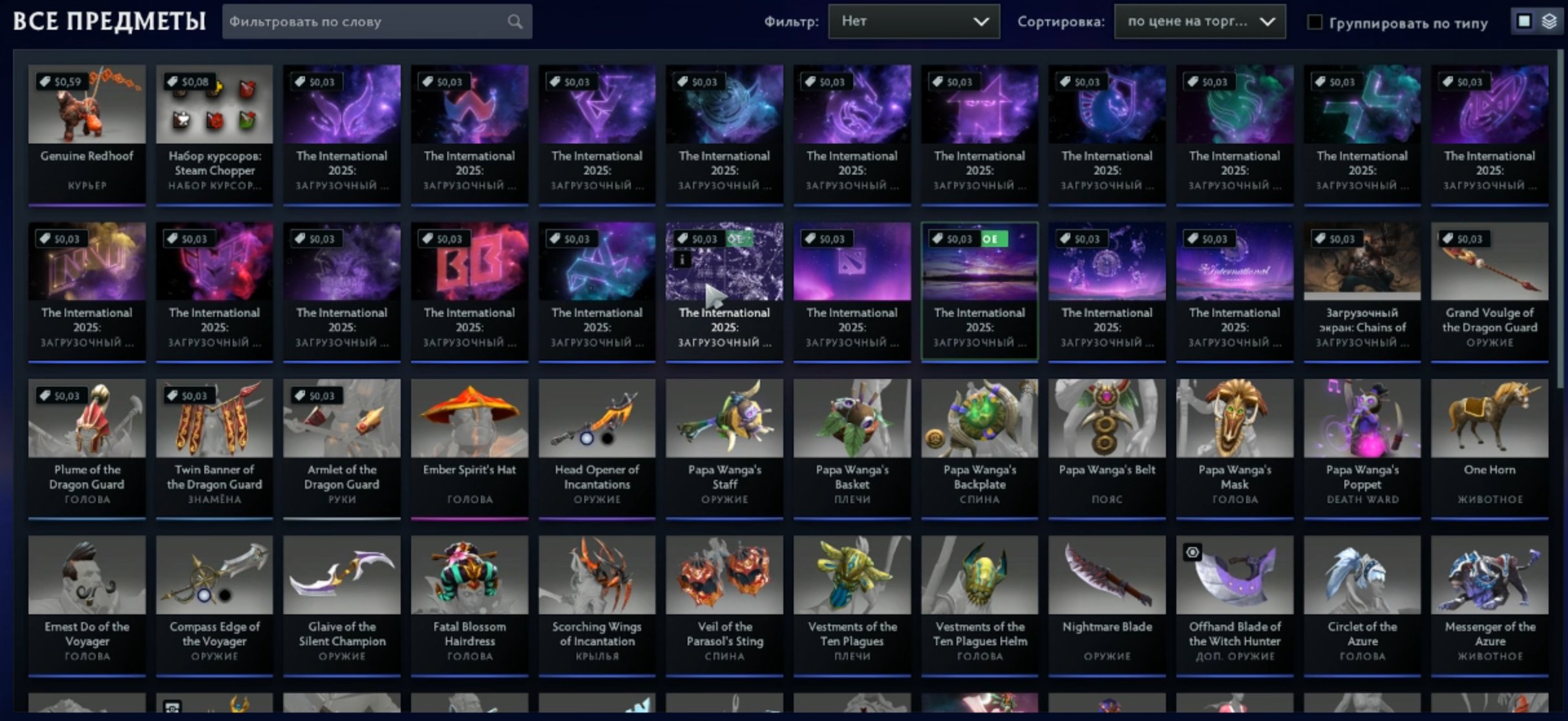Click the info icon on the constellation loading screen
This screenshot has width=1568, height=721.
pos(682,259)
